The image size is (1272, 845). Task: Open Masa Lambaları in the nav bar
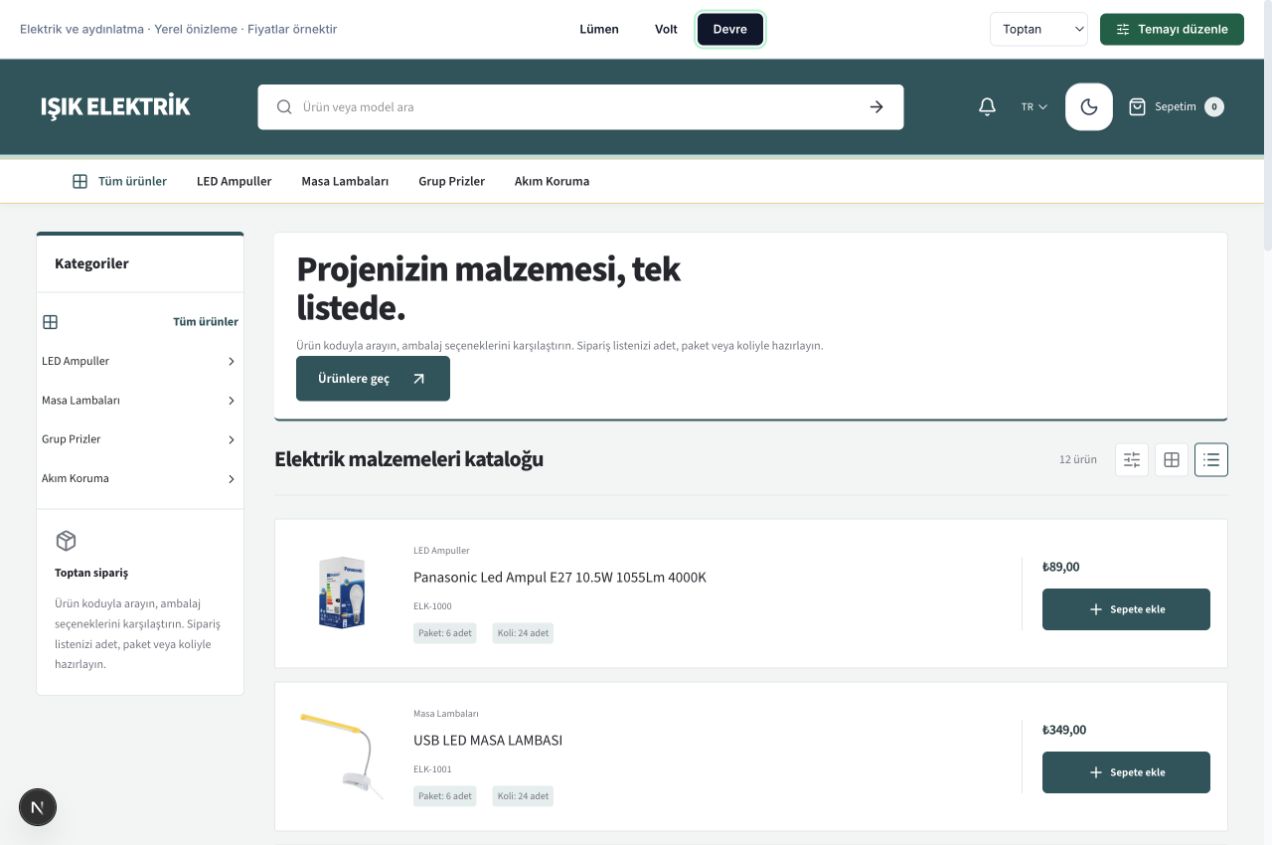[345, 182]
